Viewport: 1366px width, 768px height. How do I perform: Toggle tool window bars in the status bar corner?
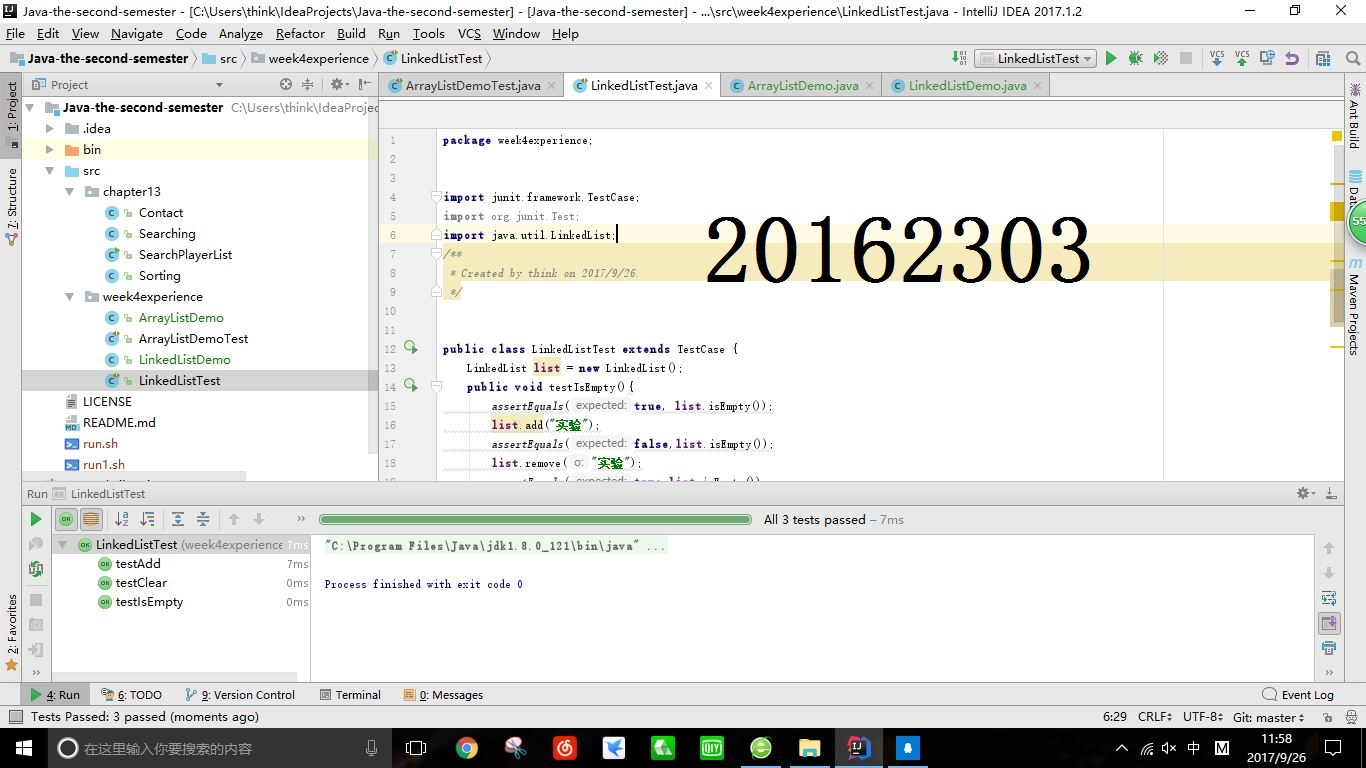click(x=15, y=717)
